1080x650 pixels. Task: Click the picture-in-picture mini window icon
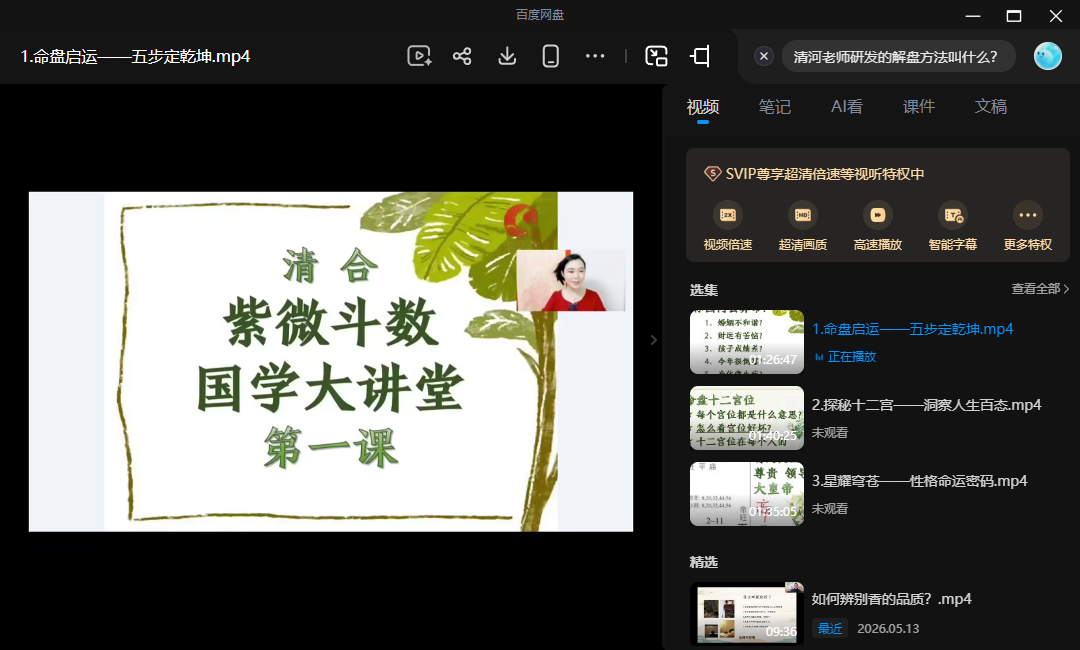[x=656, y=56]
